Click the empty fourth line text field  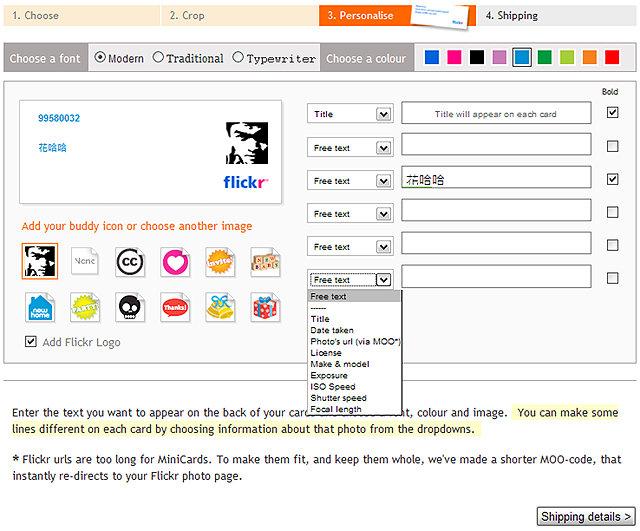point(496,210)
